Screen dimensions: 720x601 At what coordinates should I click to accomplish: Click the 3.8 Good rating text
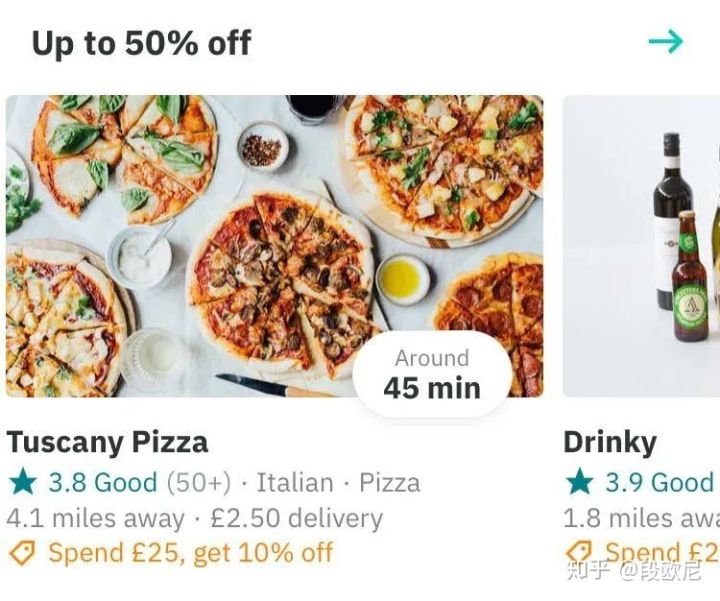pyautogui.click(x=103, y=482)
